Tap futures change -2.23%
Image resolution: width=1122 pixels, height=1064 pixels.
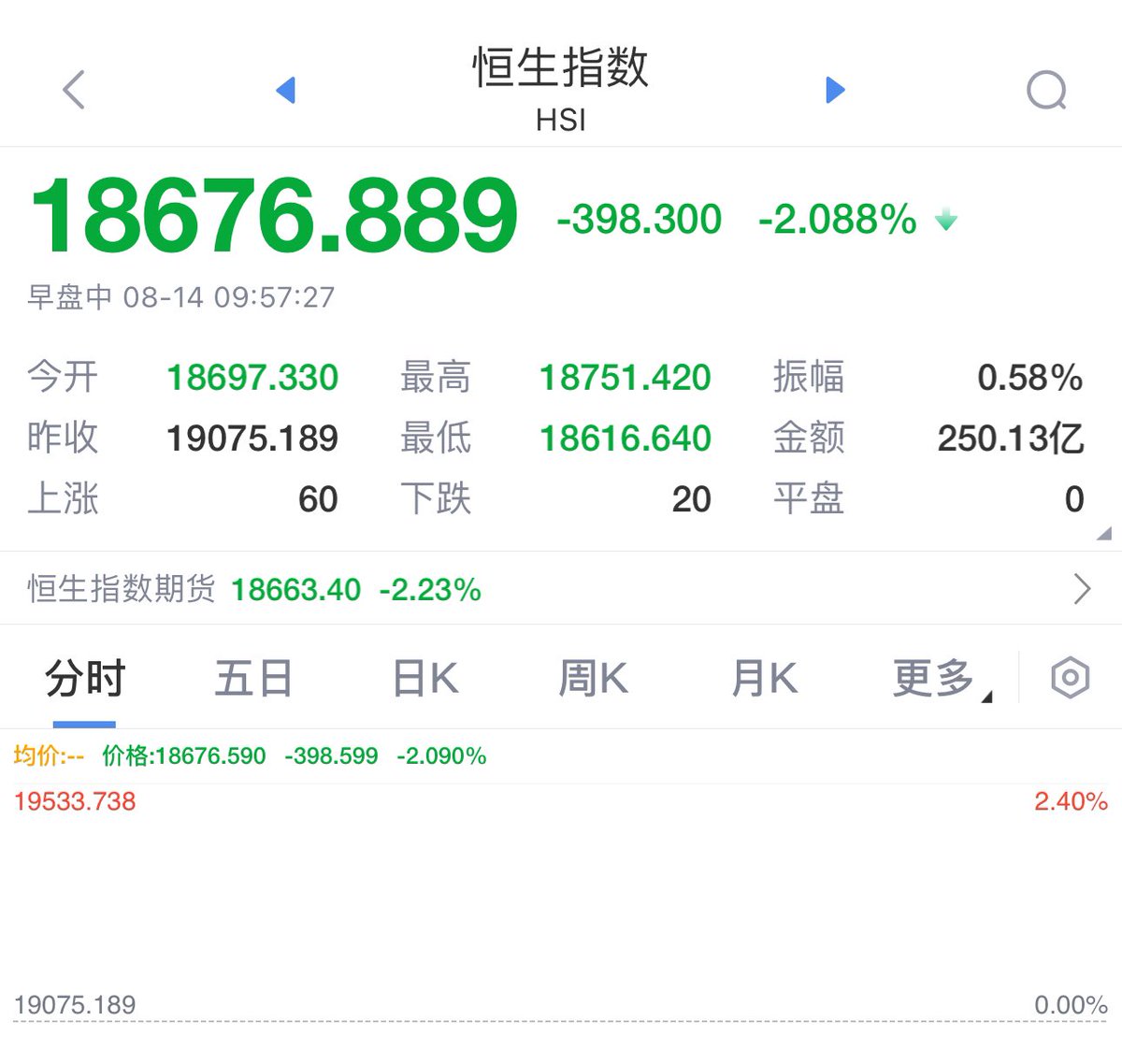click(x=430, y=590)
